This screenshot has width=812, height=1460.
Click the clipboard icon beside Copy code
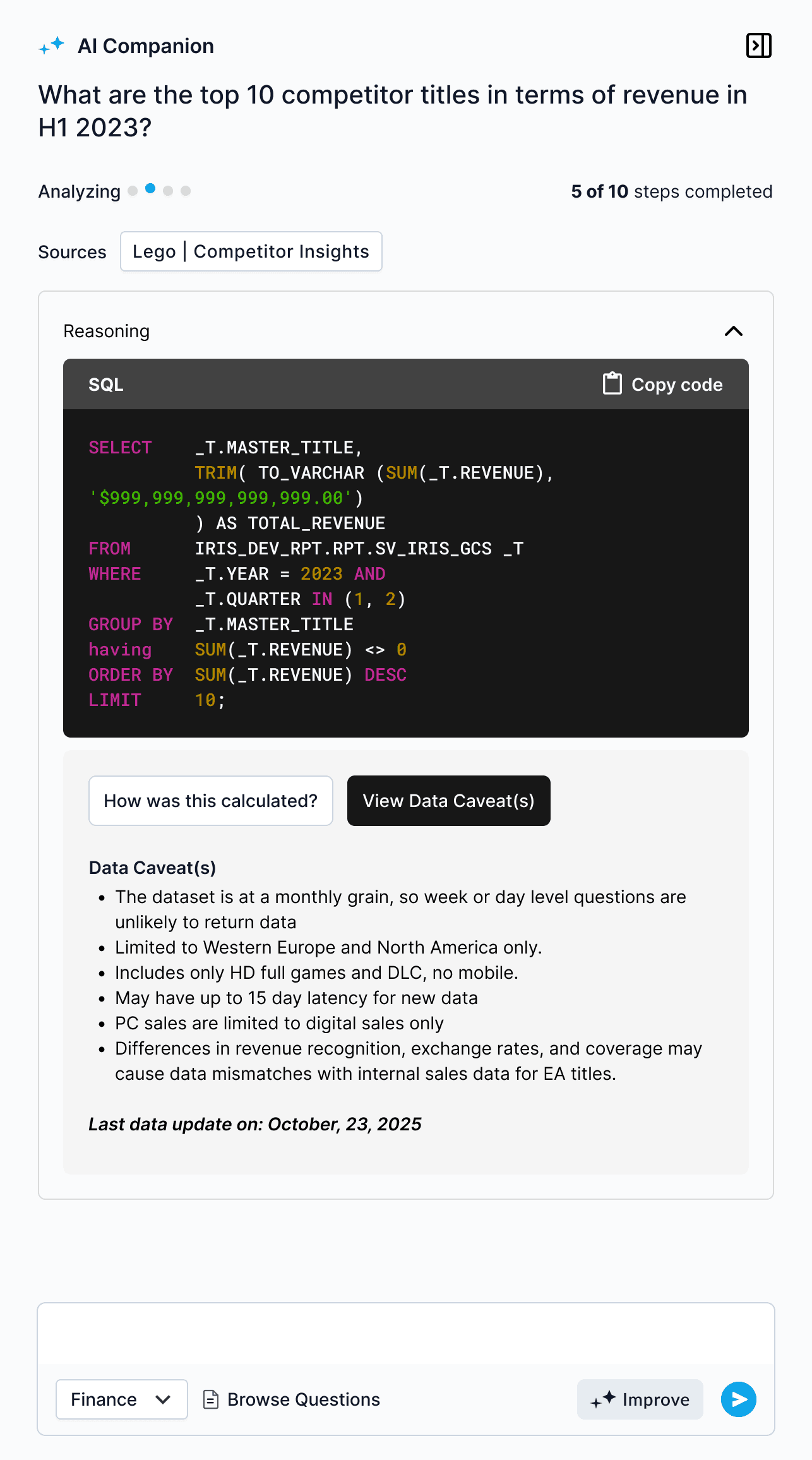pos(612,383)
